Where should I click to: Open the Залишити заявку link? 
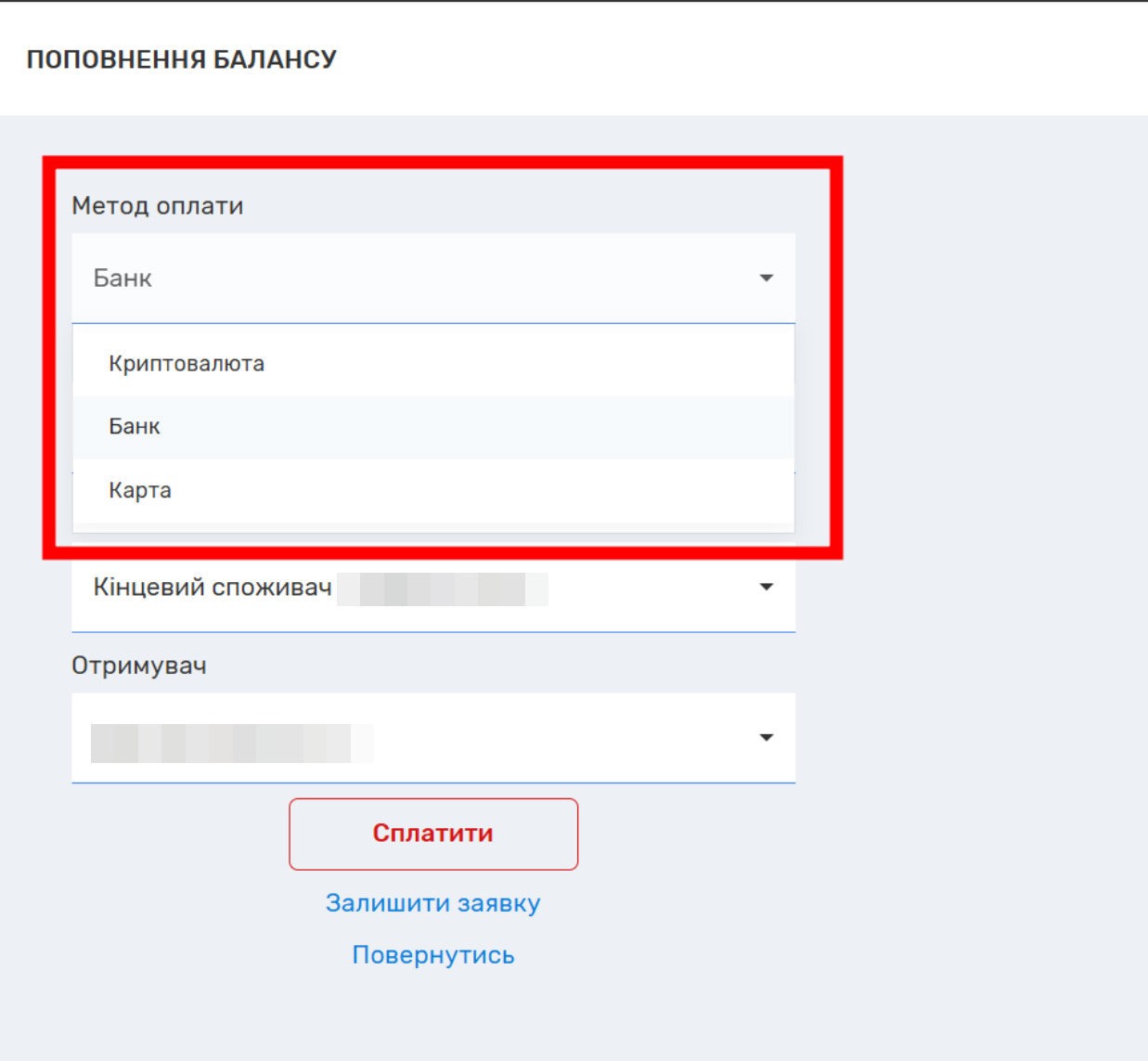click(x=432, y=903)
